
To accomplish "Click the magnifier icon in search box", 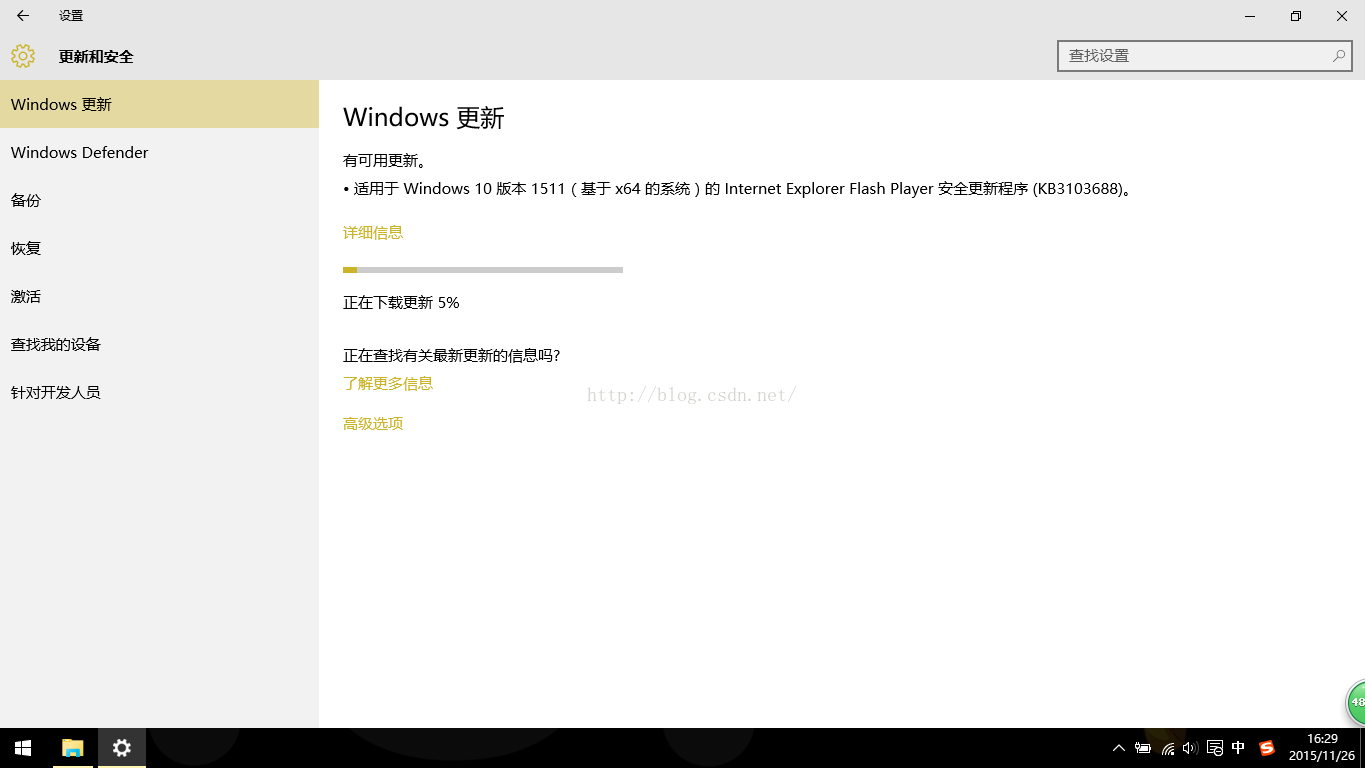I will tap(1339, 56).
